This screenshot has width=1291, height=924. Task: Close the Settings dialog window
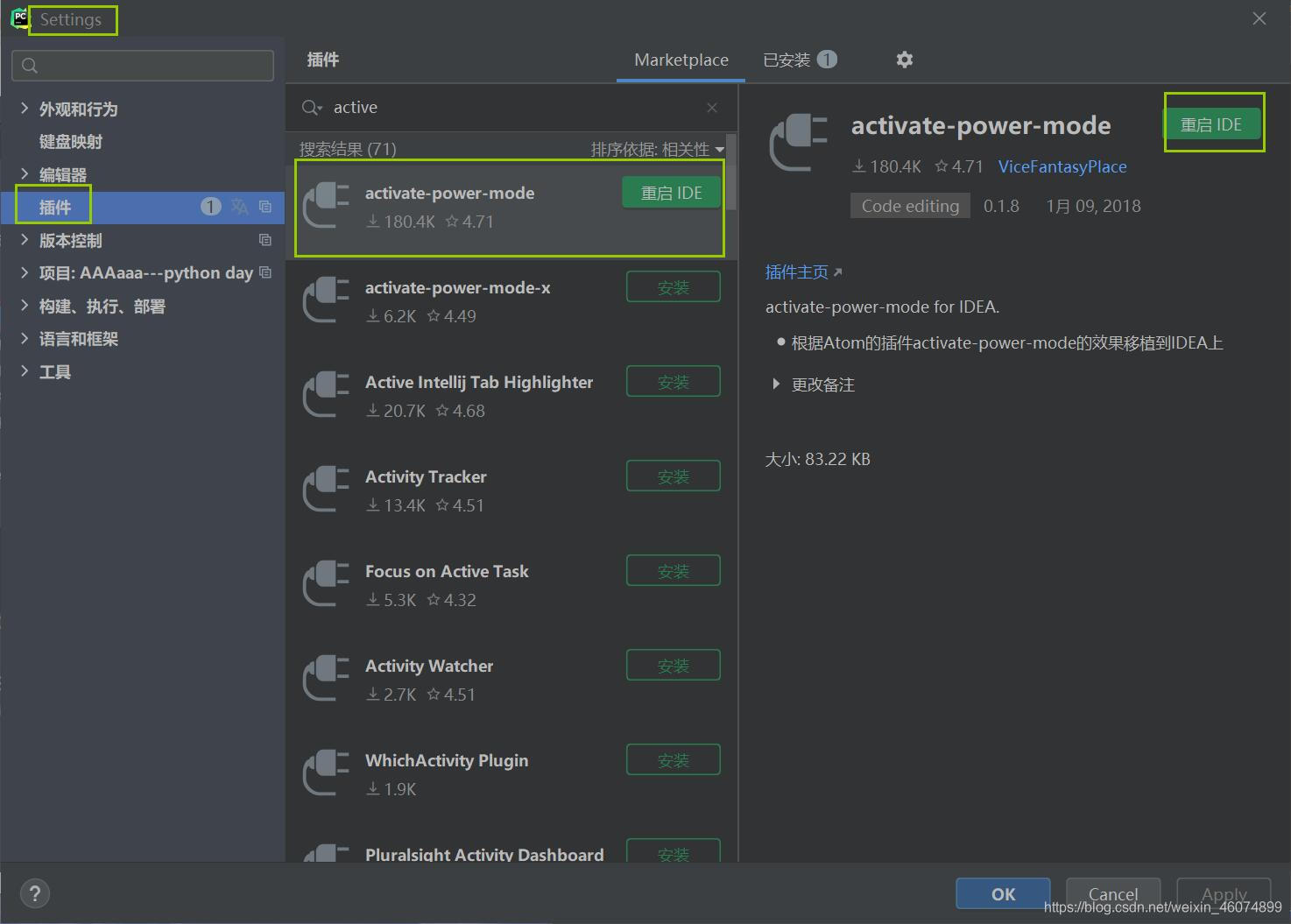[x=1259, y=18]
